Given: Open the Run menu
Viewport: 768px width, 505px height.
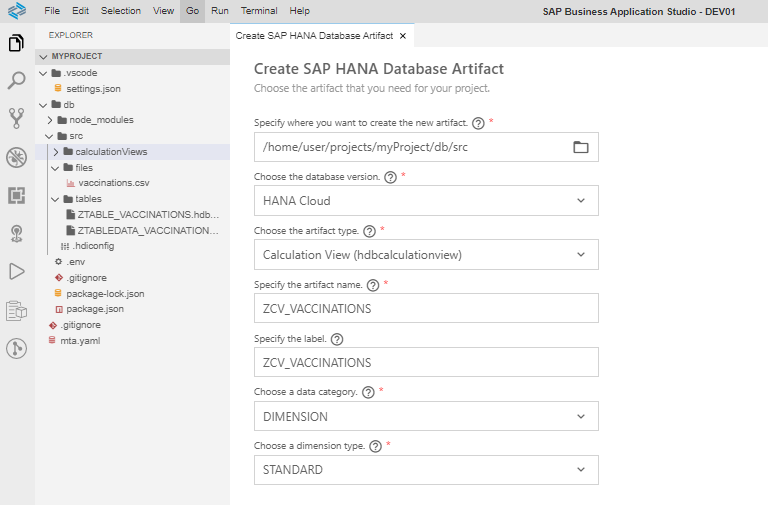Looking at the screenshot, I should coord(220,11).
